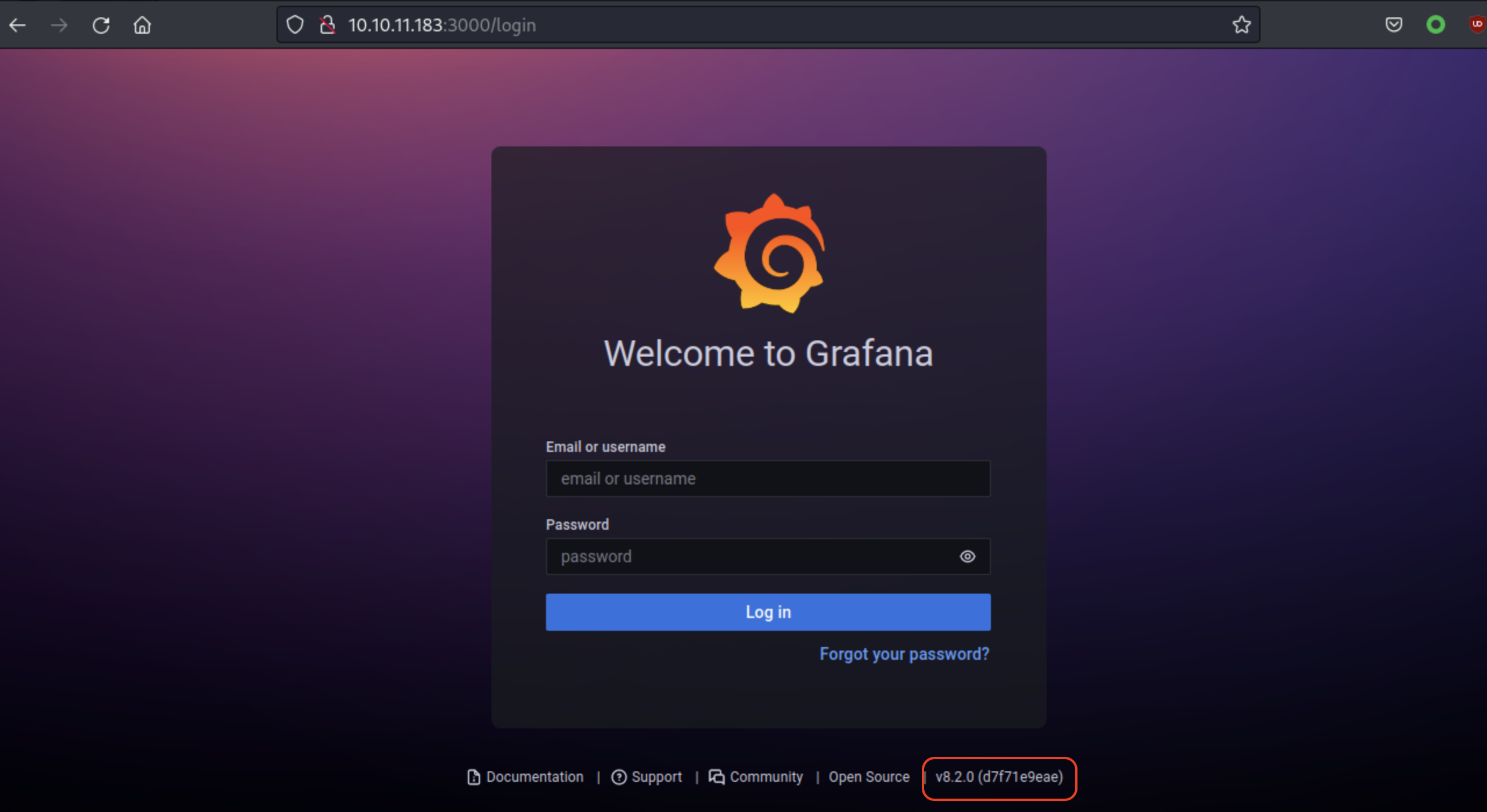
Task: Go to the browser home page
Action: 142,25
